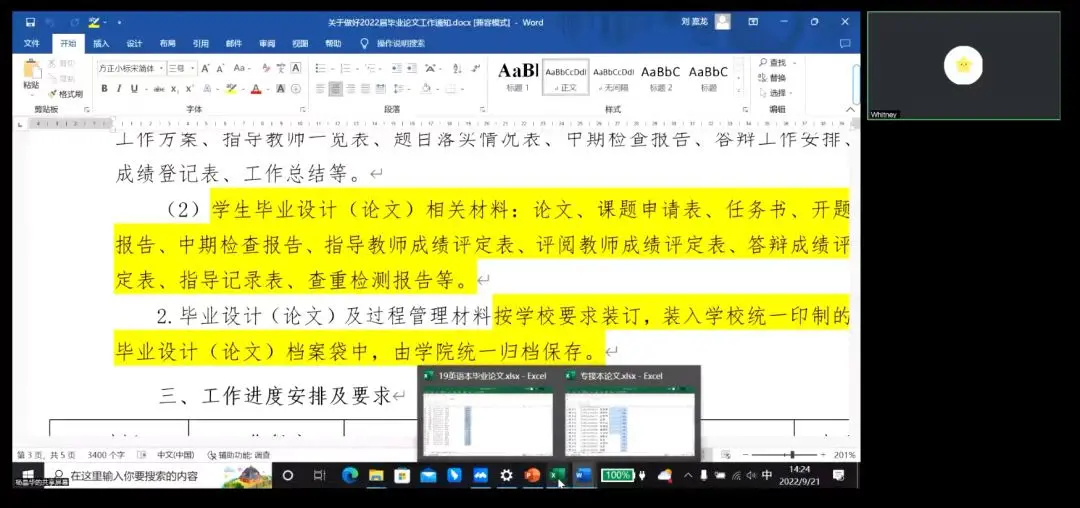Open the numbered list dropdown
Screen dimensions: 1080x508
pos(357,68)
